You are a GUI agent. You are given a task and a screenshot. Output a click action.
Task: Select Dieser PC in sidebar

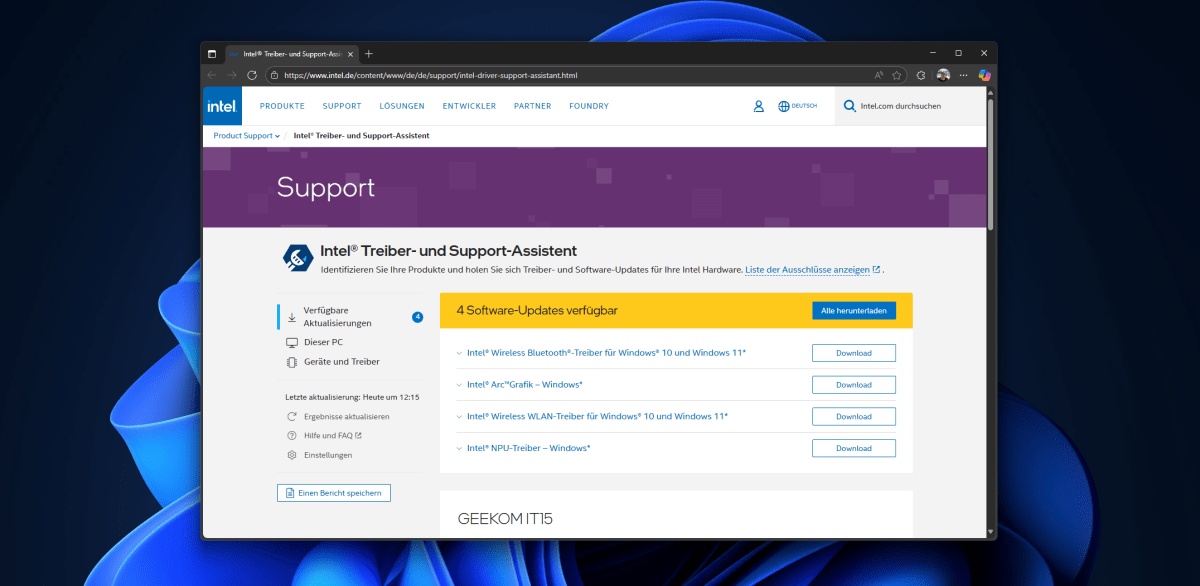pos(323,342)
